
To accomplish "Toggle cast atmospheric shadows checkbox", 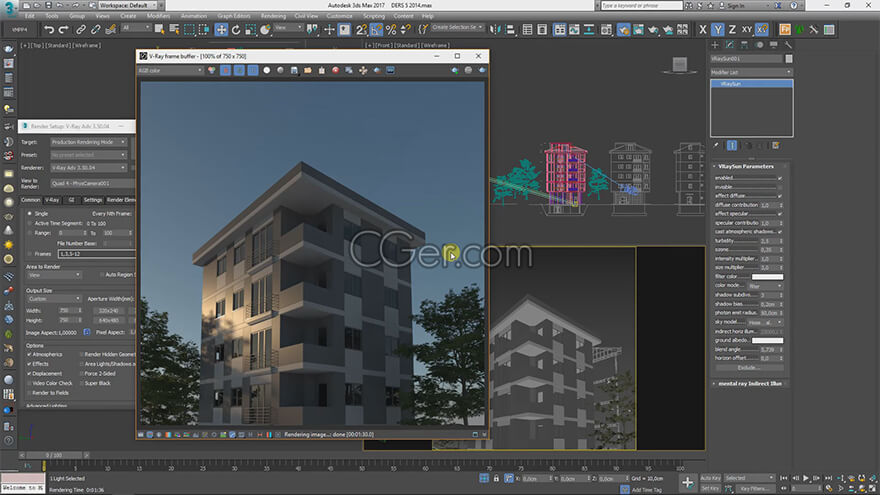I will pos(780,232).
